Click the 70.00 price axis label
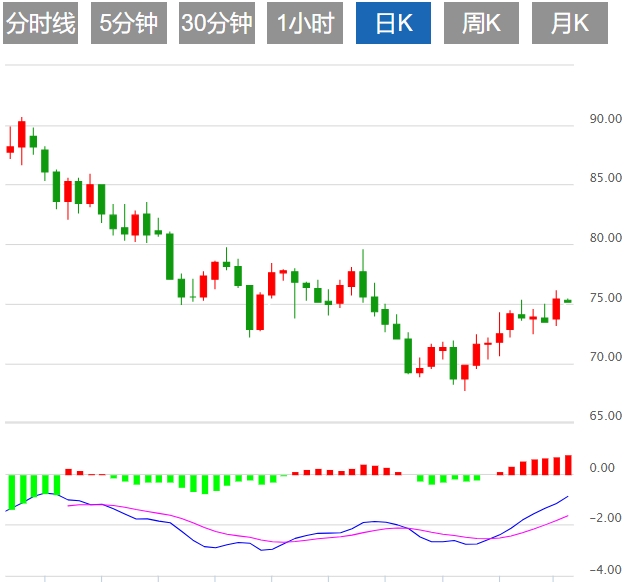631x582 pixels. tap(606, 357)
